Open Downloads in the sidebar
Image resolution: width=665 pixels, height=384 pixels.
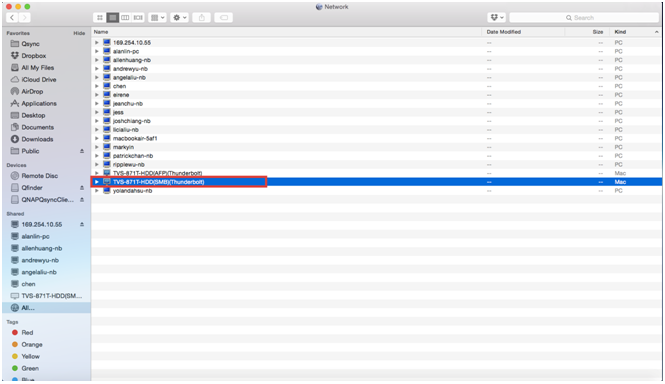(x=37, y=139)
